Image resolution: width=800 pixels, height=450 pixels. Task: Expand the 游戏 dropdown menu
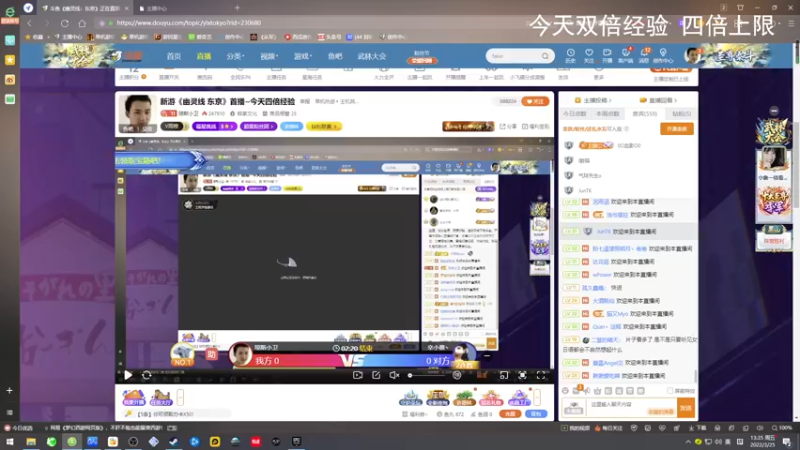(x=303, y=56)
